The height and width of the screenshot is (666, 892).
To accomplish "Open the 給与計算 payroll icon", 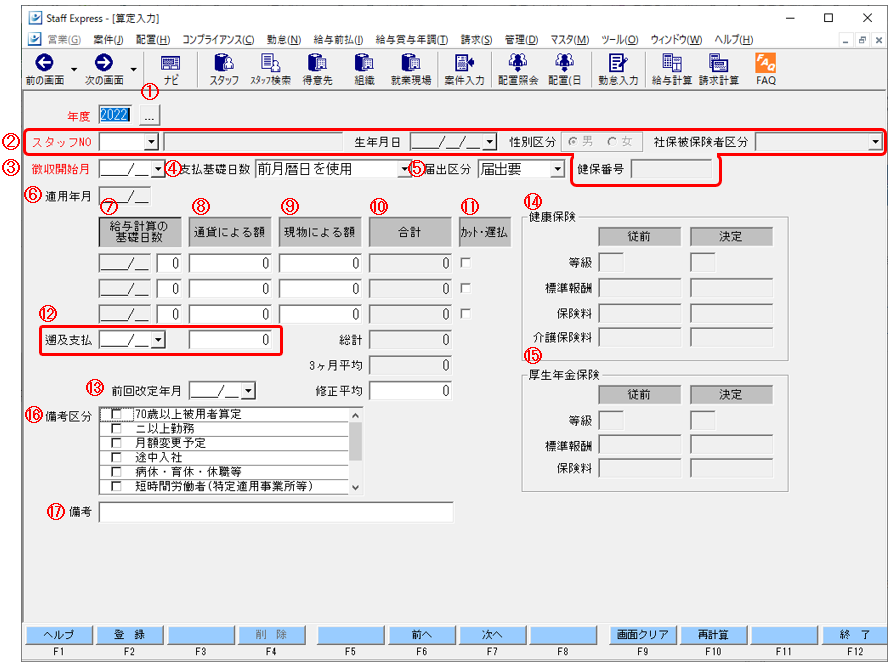I will [x=672, y=69].
